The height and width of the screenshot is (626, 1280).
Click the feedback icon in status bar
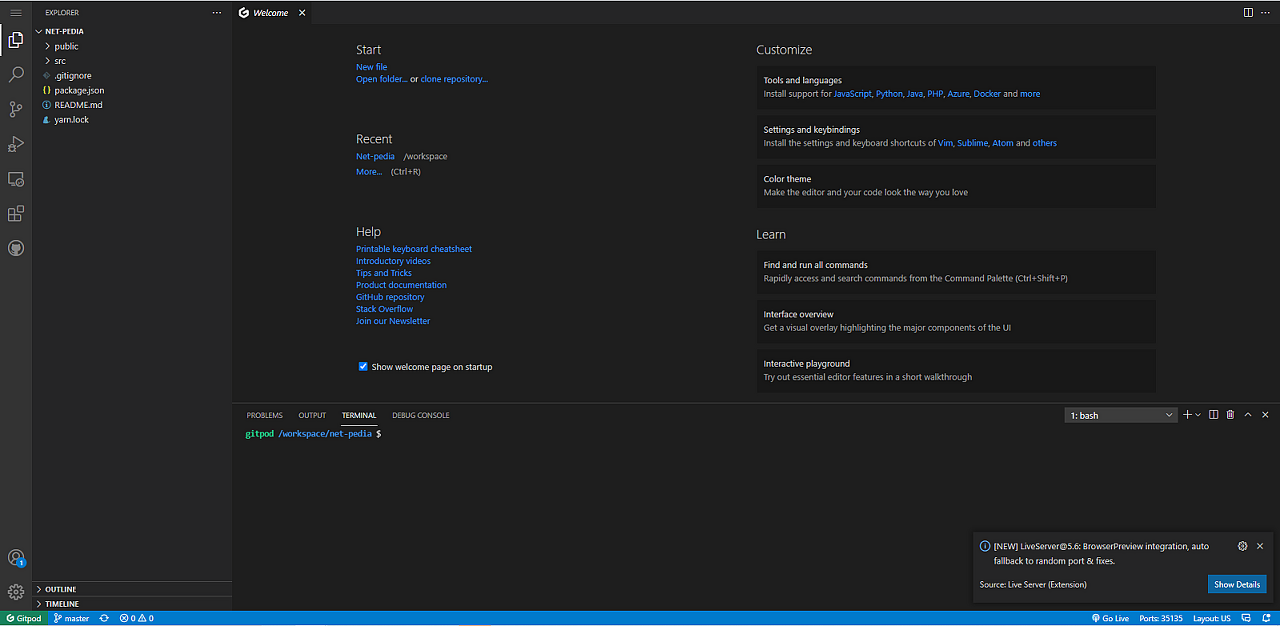[x=1247, y=618]
